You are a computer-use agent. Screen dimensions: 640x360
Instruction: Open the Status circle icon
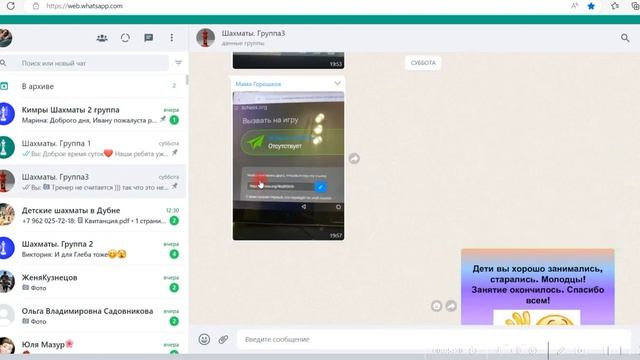[125, 38]
